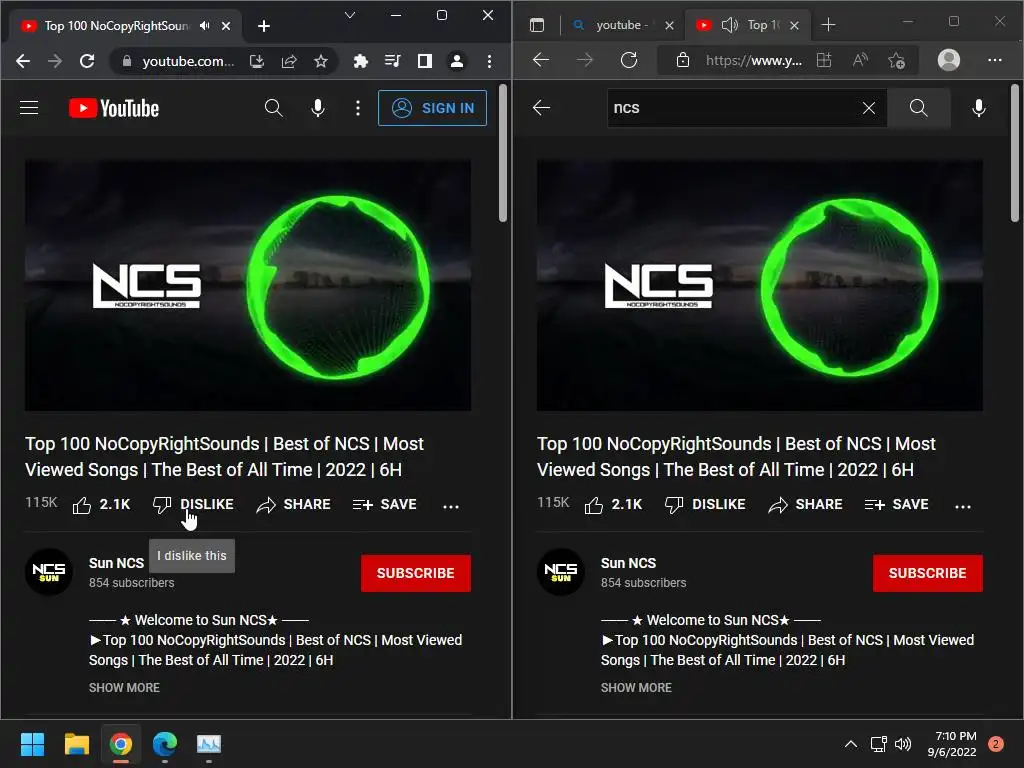Go back in Chrome browser

[23, 61]
